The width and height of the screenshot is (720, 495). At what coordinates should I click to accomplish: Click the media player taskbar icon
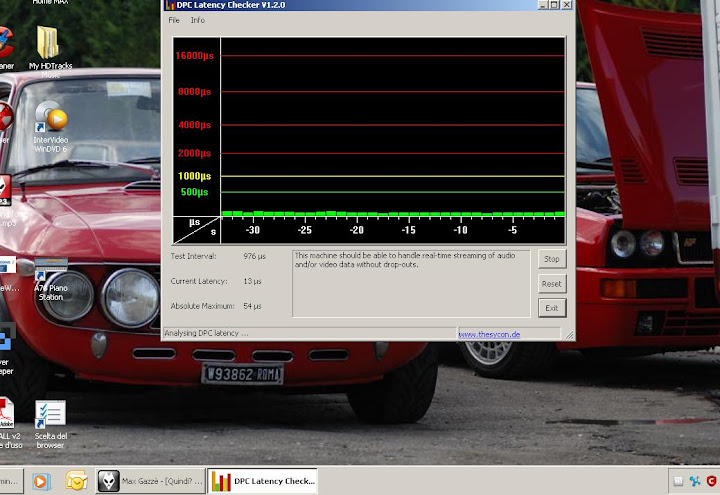click(x=41, y=481)
